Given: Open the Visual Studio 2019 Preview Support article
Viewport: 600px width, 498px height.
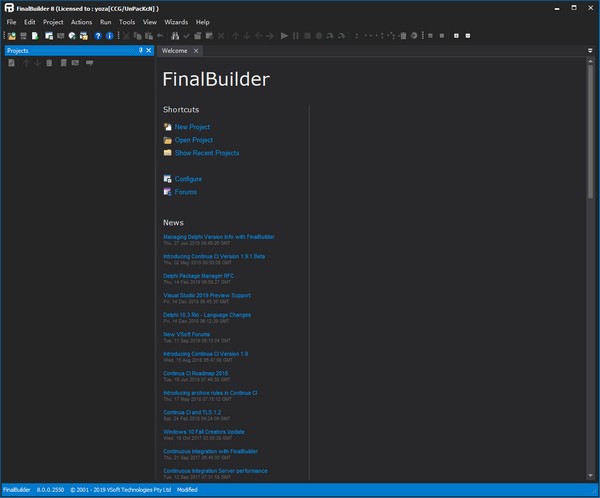Looking at the screenshot, I should click(x=208, y=296).
